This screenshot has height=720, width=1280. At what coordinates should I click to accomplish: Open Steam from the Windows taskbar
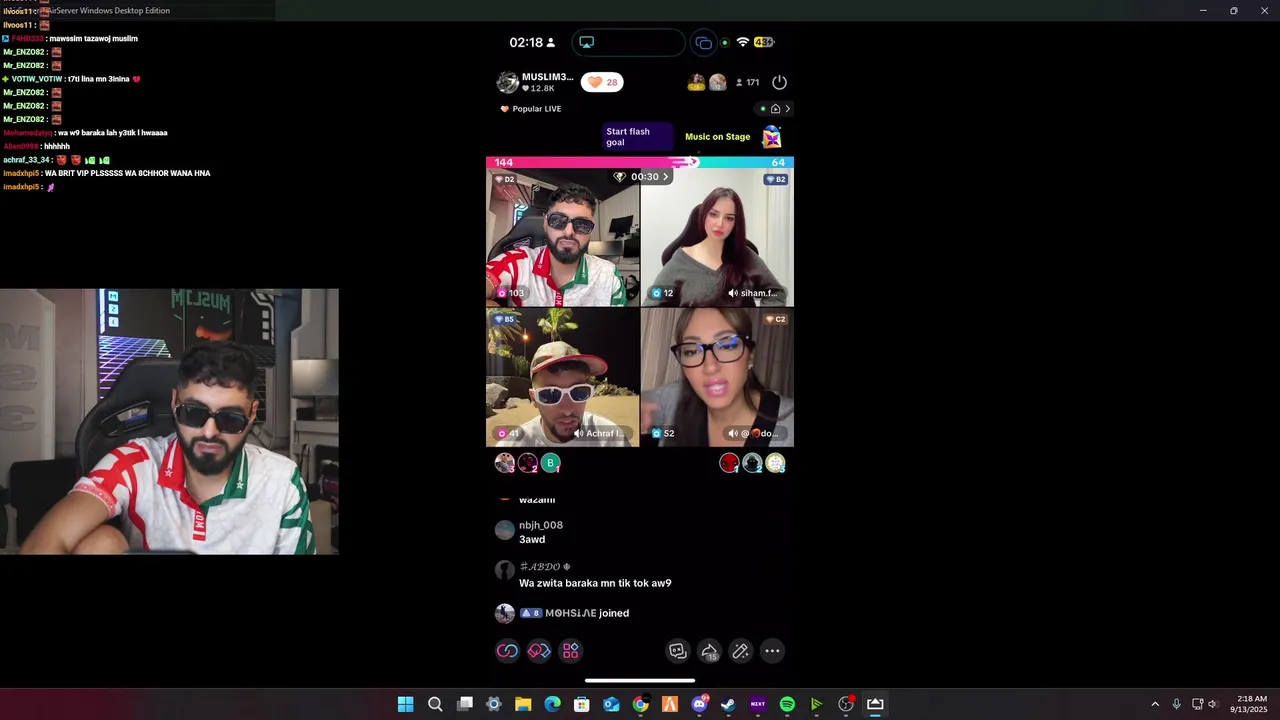point(728,704)
